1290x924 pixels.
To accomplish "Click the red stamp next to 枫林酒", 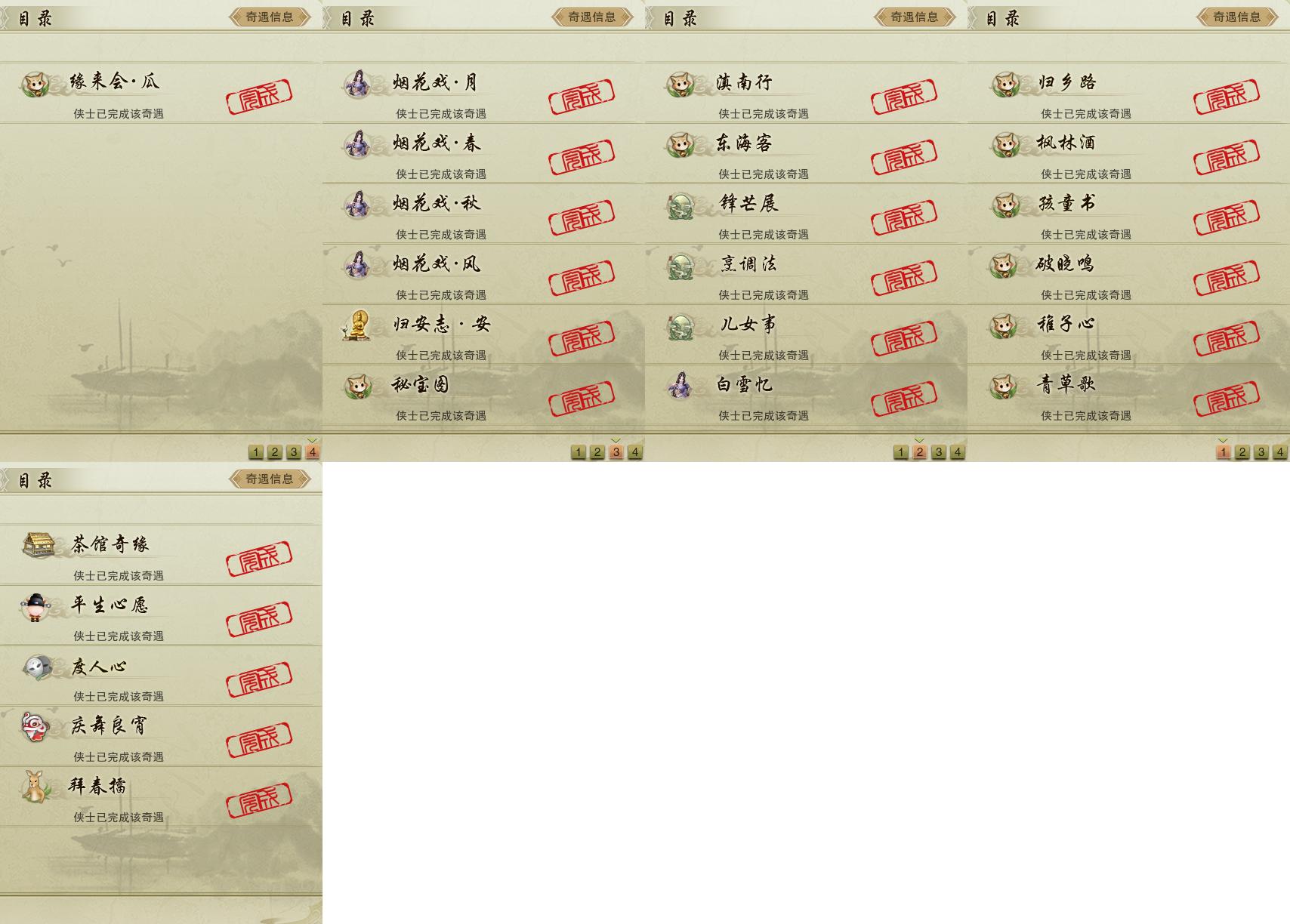I will click(1227, 157).
